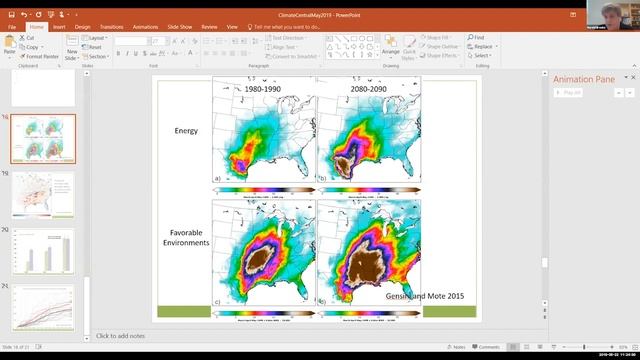This screenshot has width=640, height=360.
Task: Expand the Section dropdown
Action: [96, 56]
